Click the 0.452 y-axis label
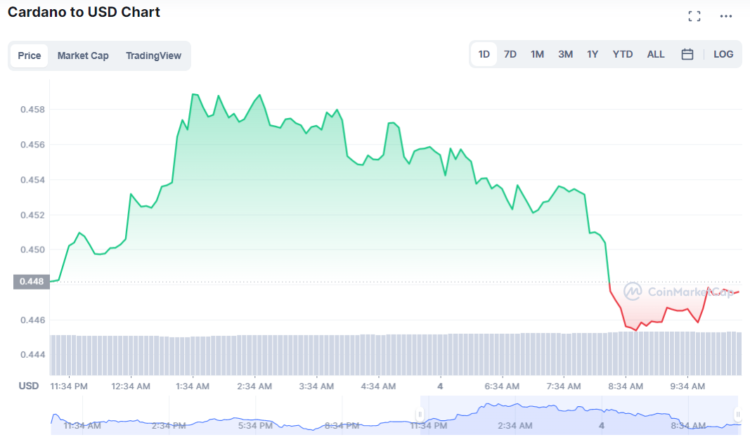 tap(33, 215)
